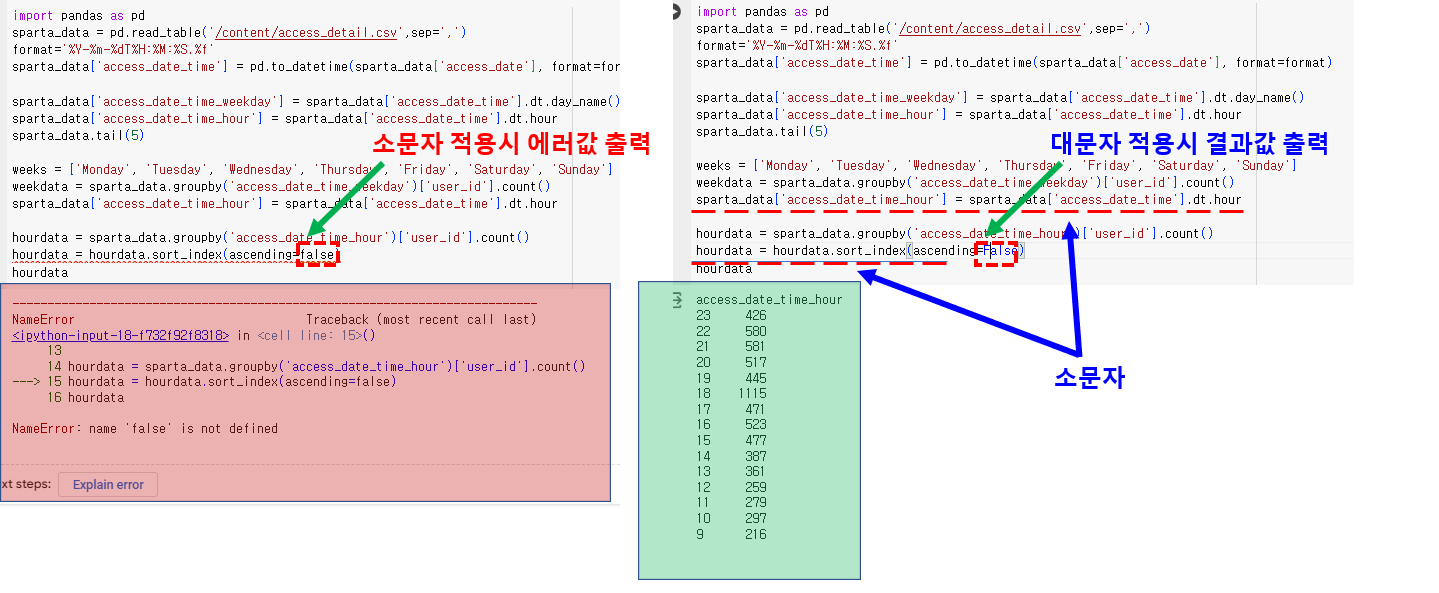
Task: Open the access_detail.csv path link in the right cell
Action: [x=991, y=29]
